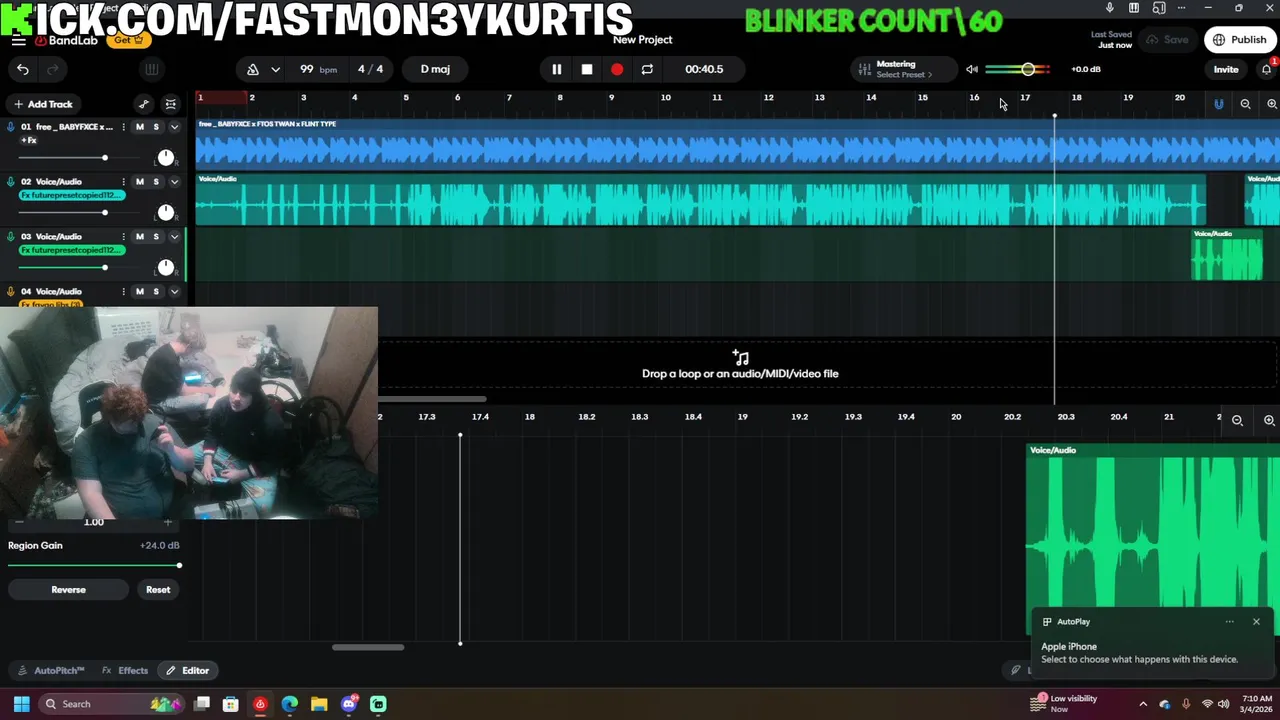
Task: Toggle snap-to-grid magnet
Action: (x=1218, y=104)
